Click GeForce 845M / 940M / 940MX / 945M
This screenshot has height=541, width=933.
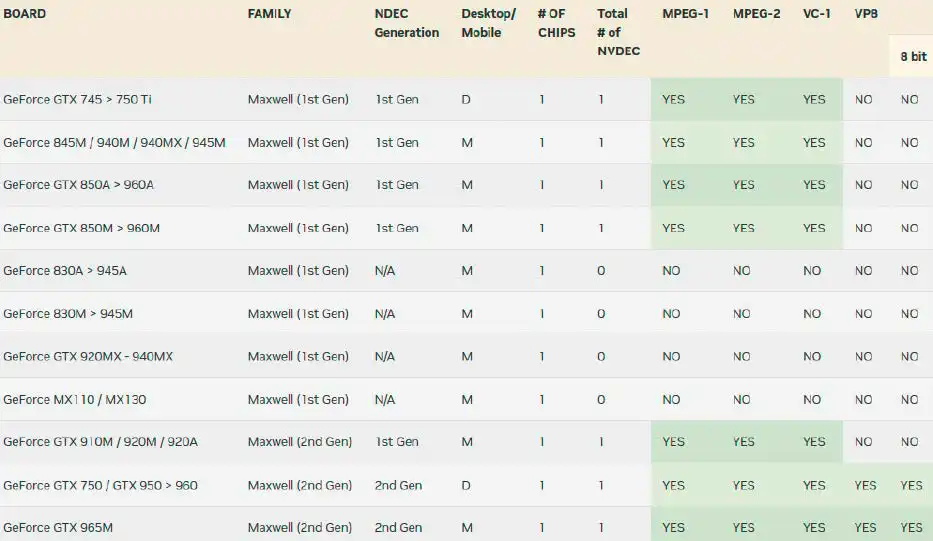pos(114,143)
